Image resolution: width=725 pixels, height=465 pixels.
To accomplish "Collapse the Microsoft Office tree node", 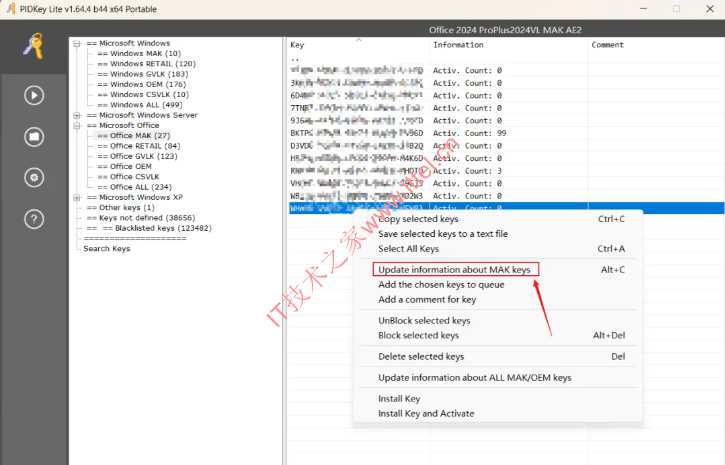I will (77, 126).
